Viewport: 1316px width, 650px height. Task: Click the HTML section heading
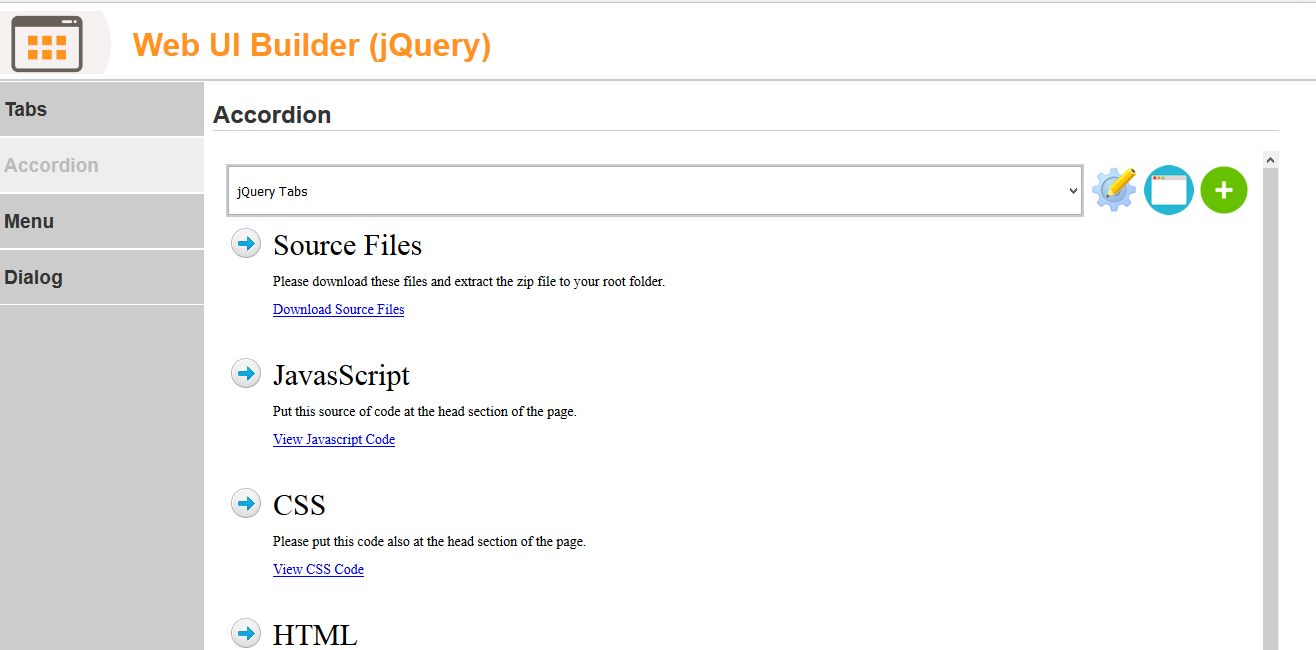[x=315, y=635]
